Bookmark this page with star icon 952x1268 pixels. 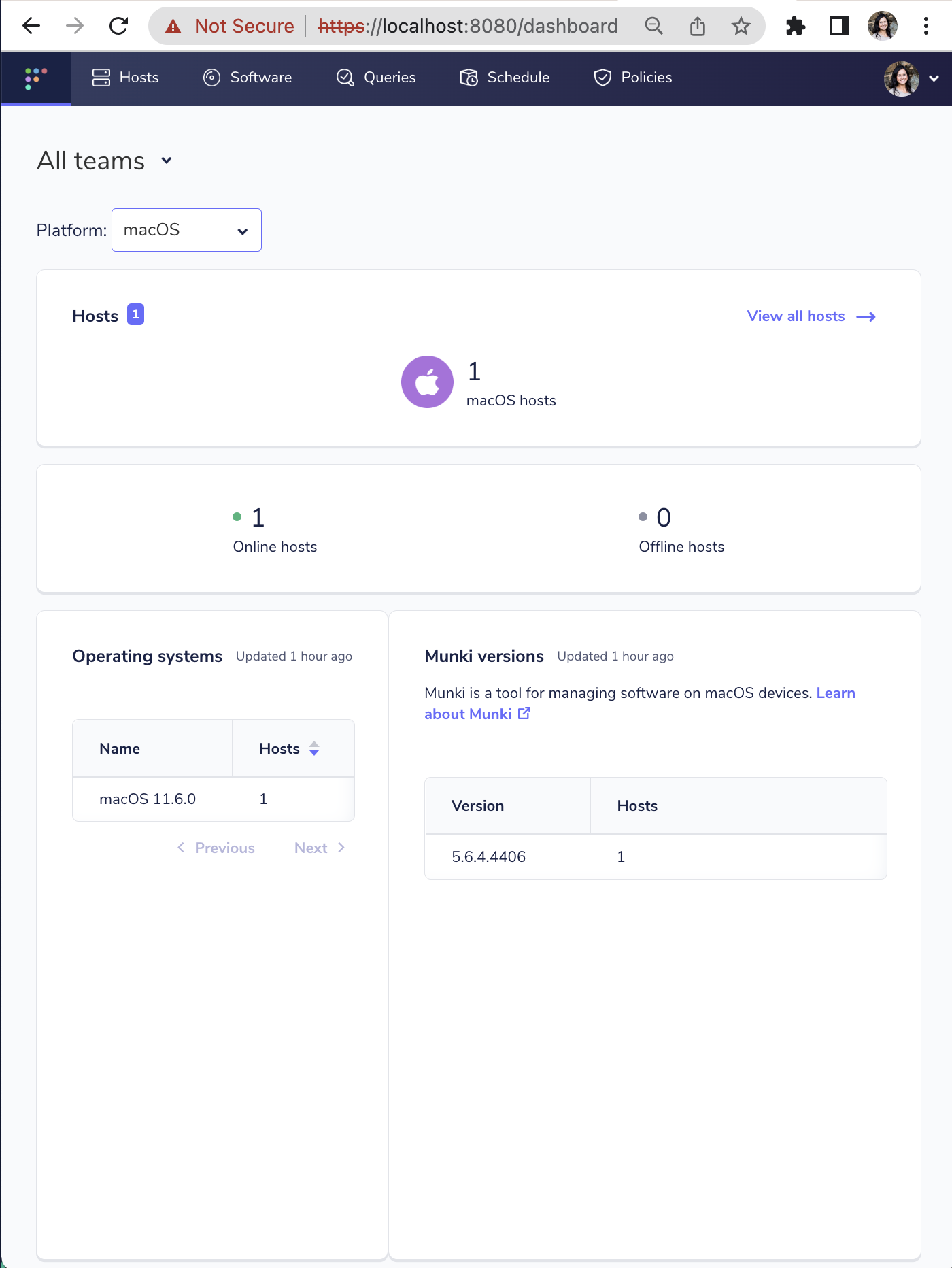pyautogui.click(x=741, y=27)
